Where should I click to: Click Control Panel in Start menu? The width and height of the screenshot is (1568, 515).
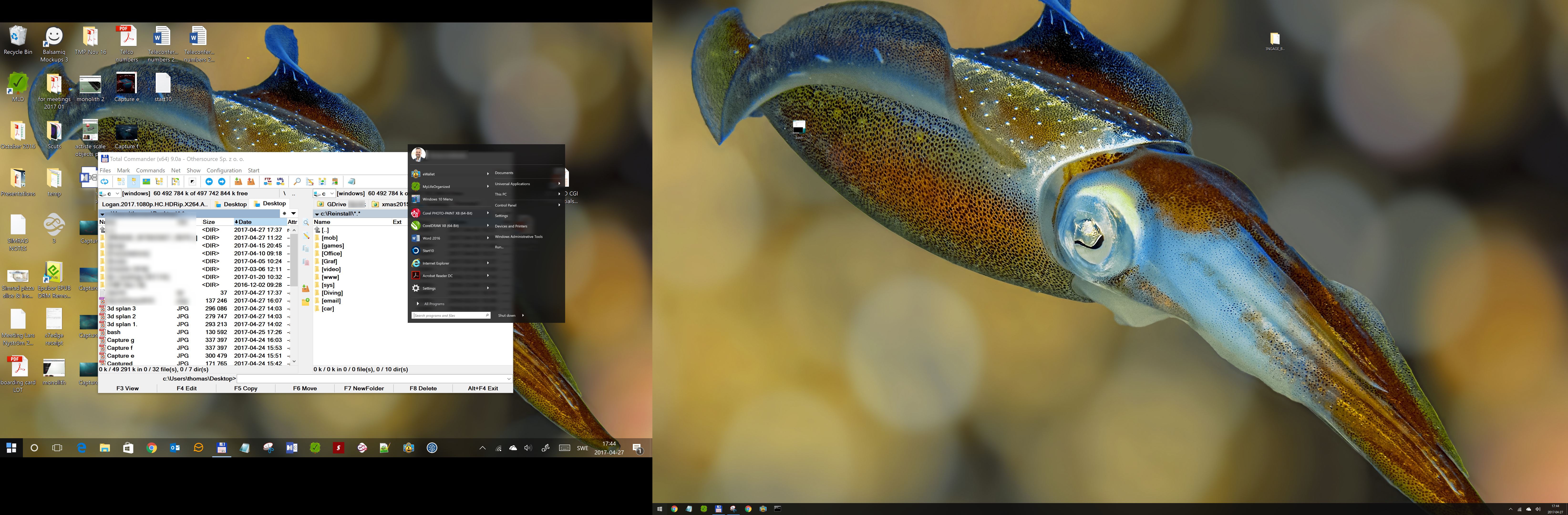(x=505, y=205)
